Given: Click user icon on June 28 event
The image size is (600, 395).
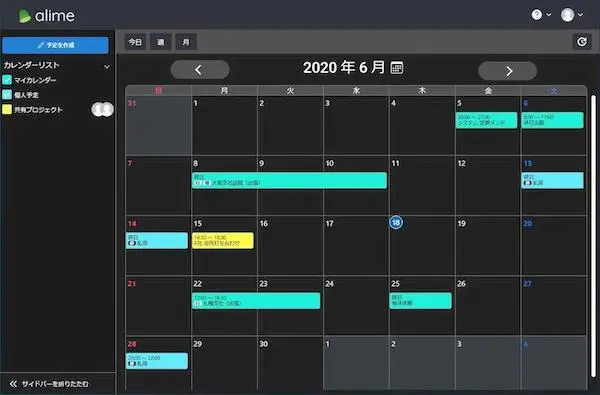Looking at the screenshot, I should pos(132,364).
